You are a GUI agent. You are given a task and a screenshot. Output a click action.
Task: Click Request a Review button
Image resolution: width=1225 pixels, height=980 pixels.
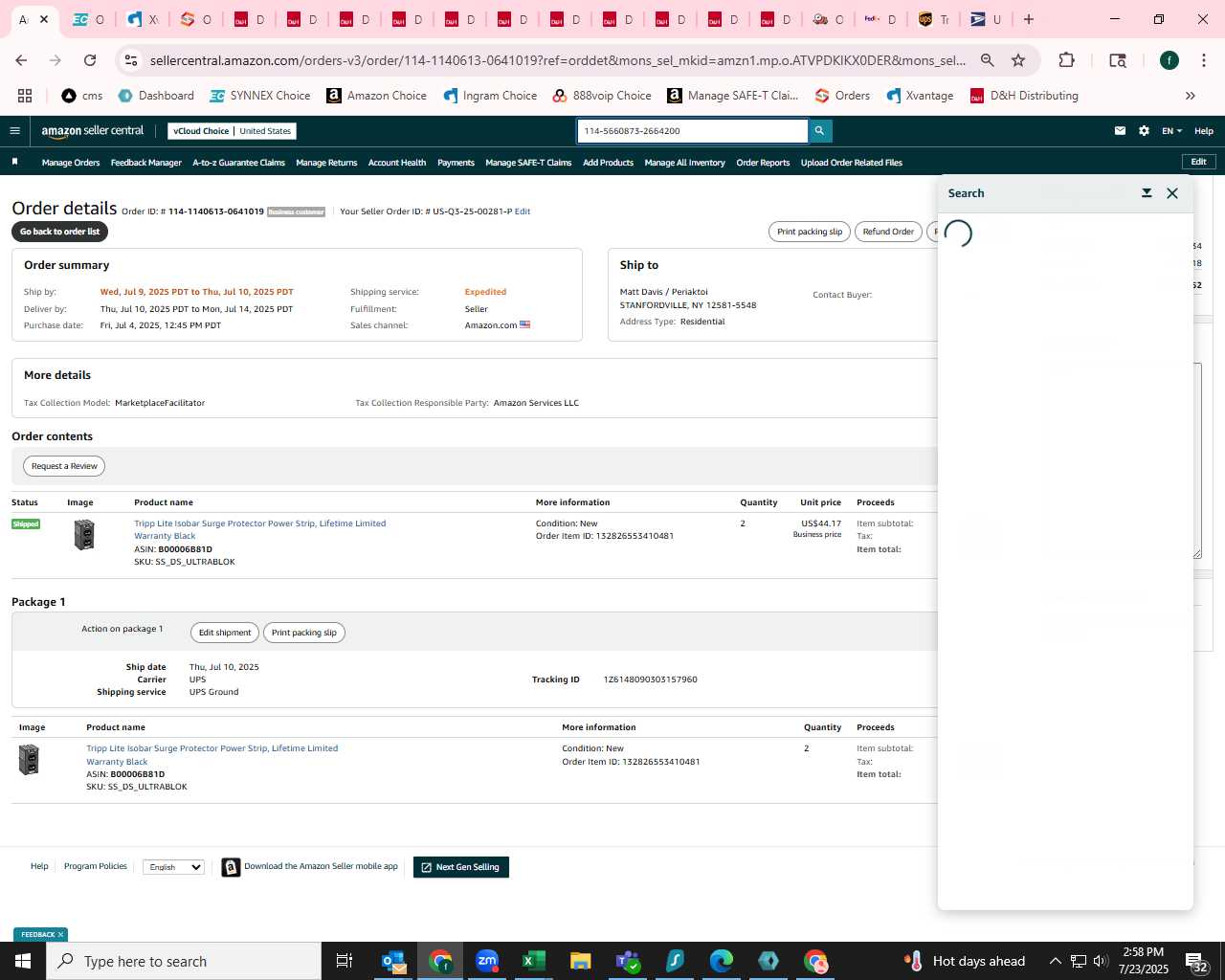pyautogui.click(x=64, y=466)
